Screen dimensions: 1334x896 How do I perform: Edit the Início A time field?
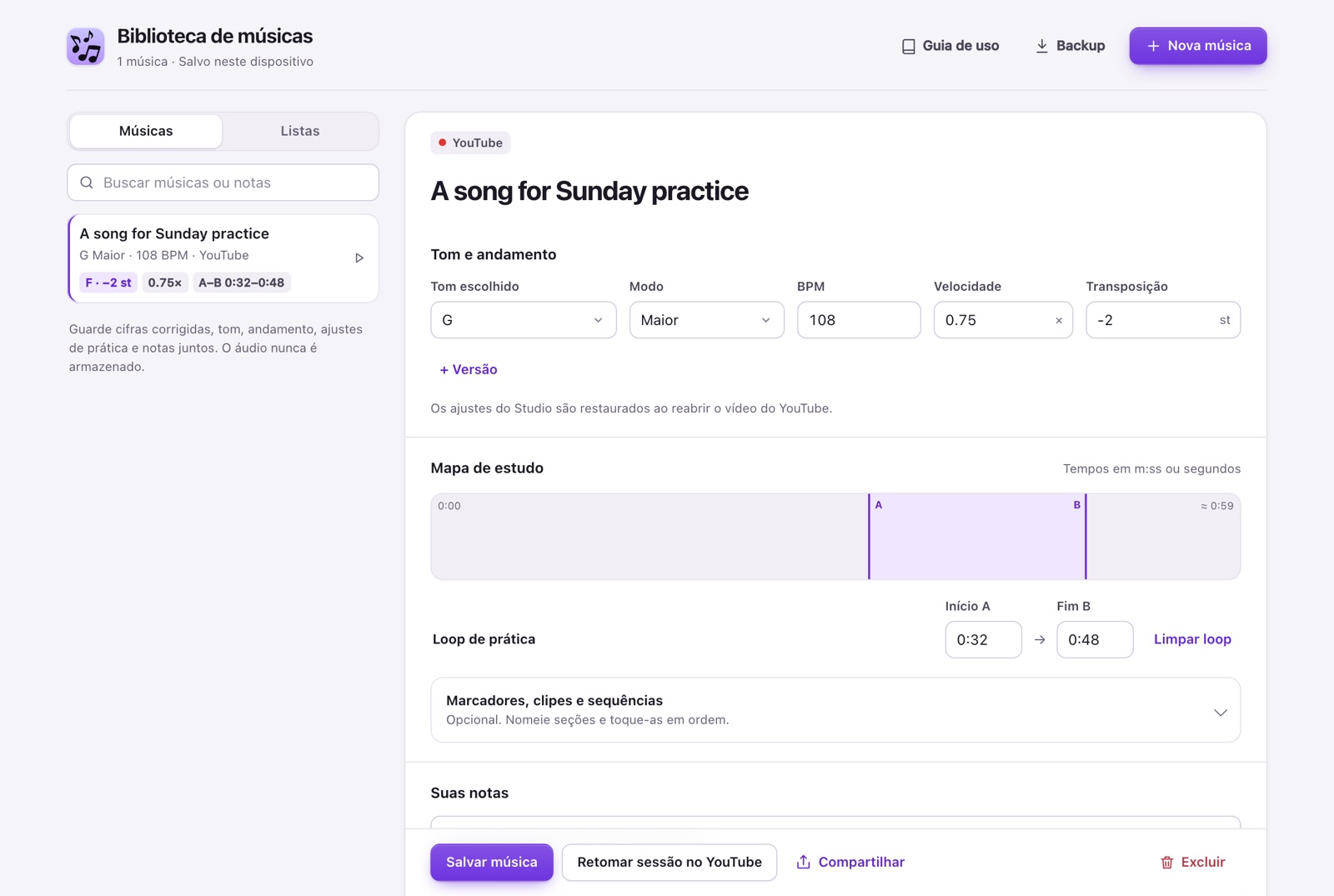[x=983, y=639]
